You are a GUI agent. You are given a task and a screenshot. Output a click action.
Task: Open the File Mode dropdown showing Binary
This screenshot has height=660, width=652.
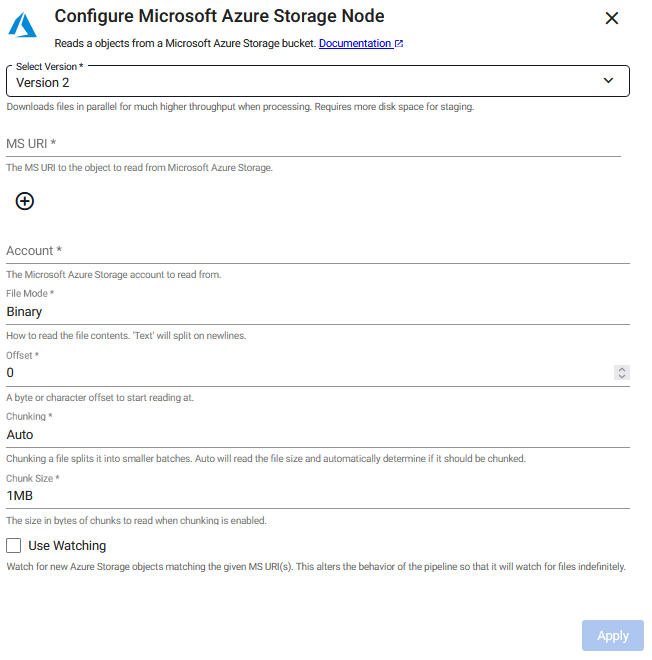[318, 312]
